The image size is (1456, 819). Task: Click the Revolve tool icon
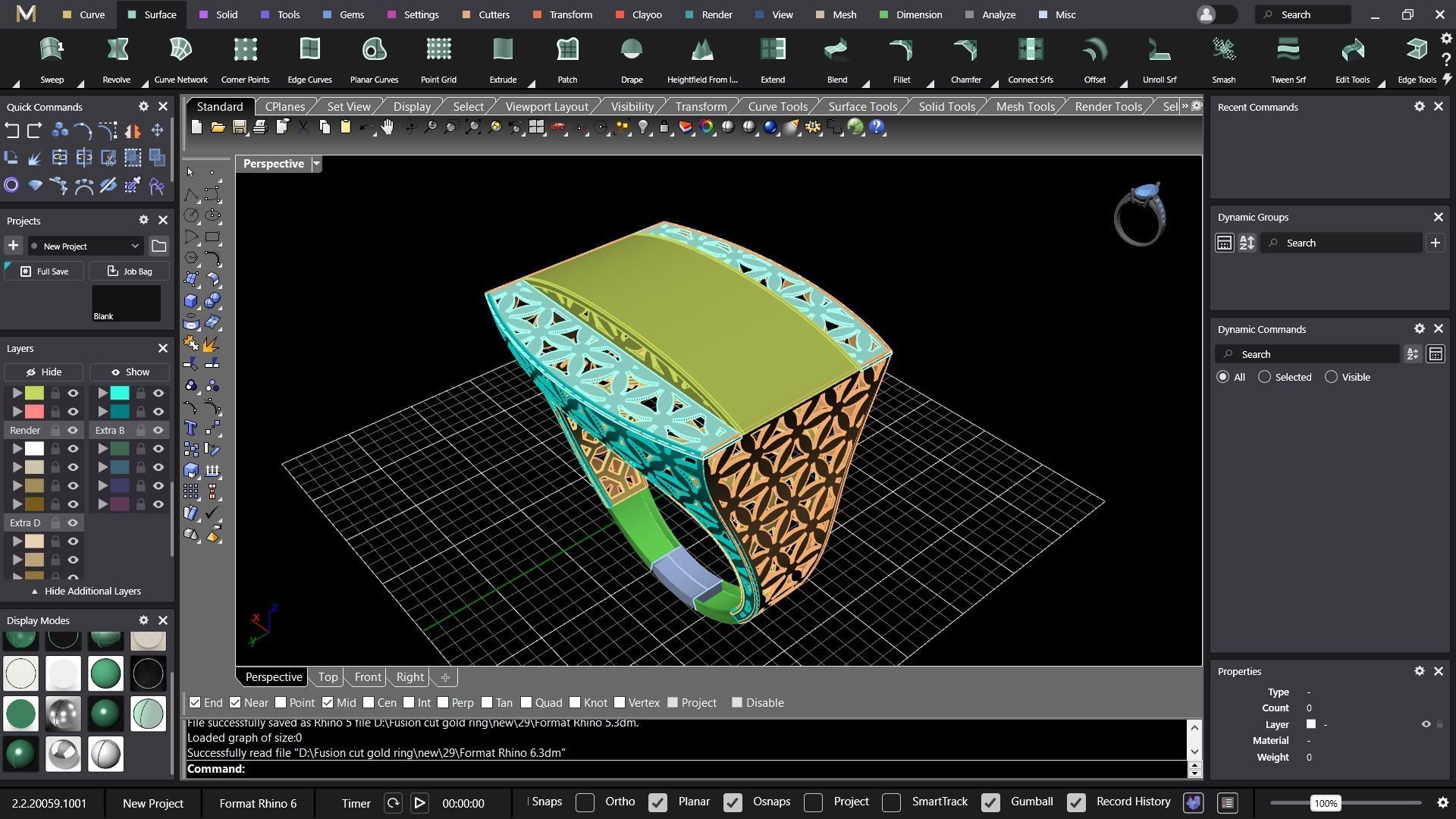click(116, 51)
